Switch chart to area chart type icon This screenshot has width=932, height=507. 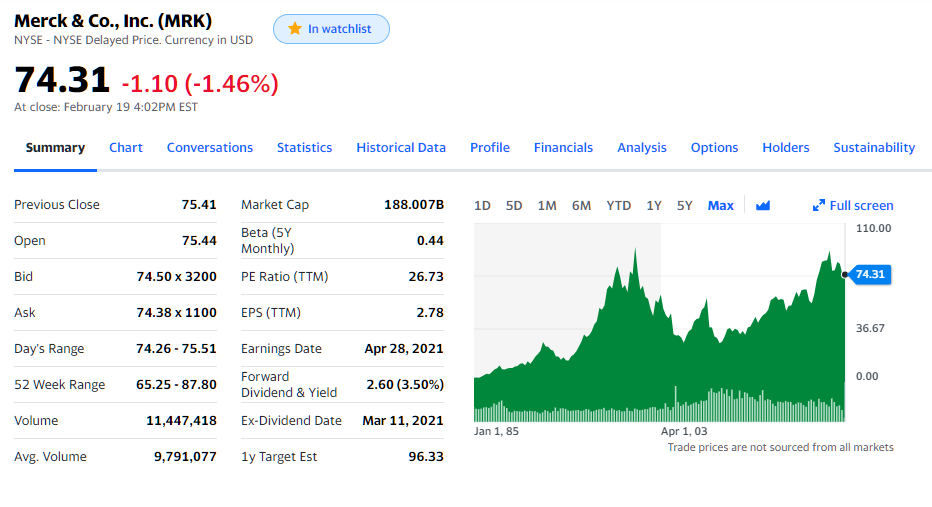(x=763, y=206)
